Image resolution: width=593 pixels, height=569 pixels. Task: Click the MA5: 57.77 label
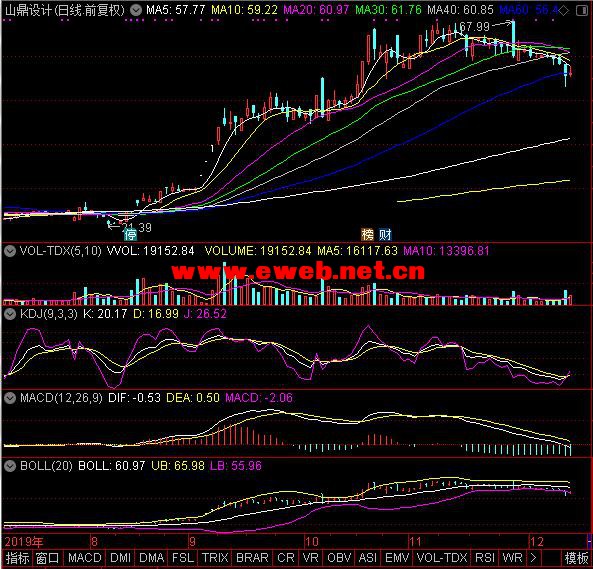pos(176,10)
